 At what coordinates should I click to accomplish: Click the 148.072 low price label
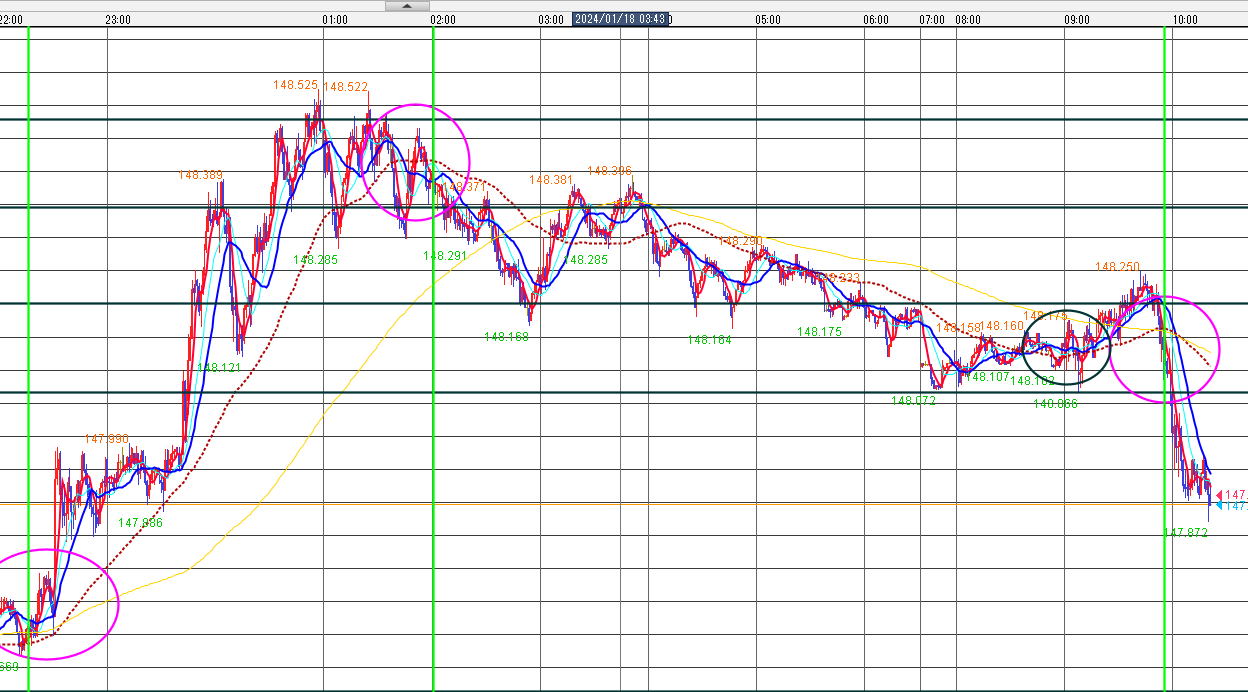coord(914,400)
